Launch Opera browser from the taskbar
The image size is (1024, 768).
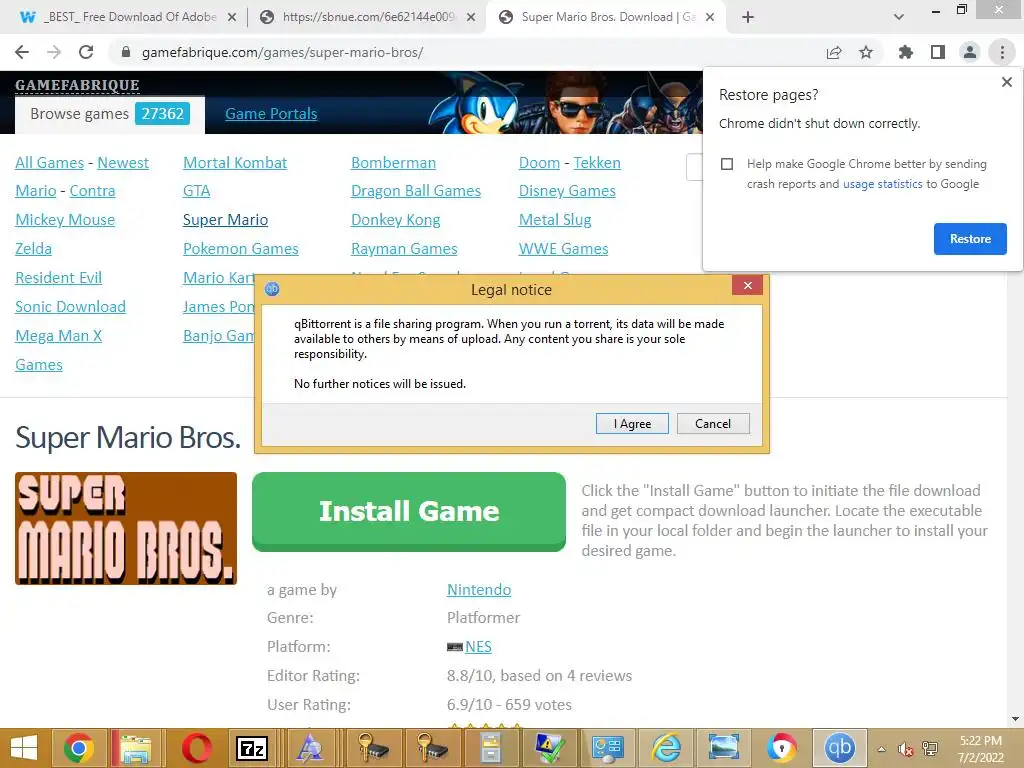(x=196, y=748)
